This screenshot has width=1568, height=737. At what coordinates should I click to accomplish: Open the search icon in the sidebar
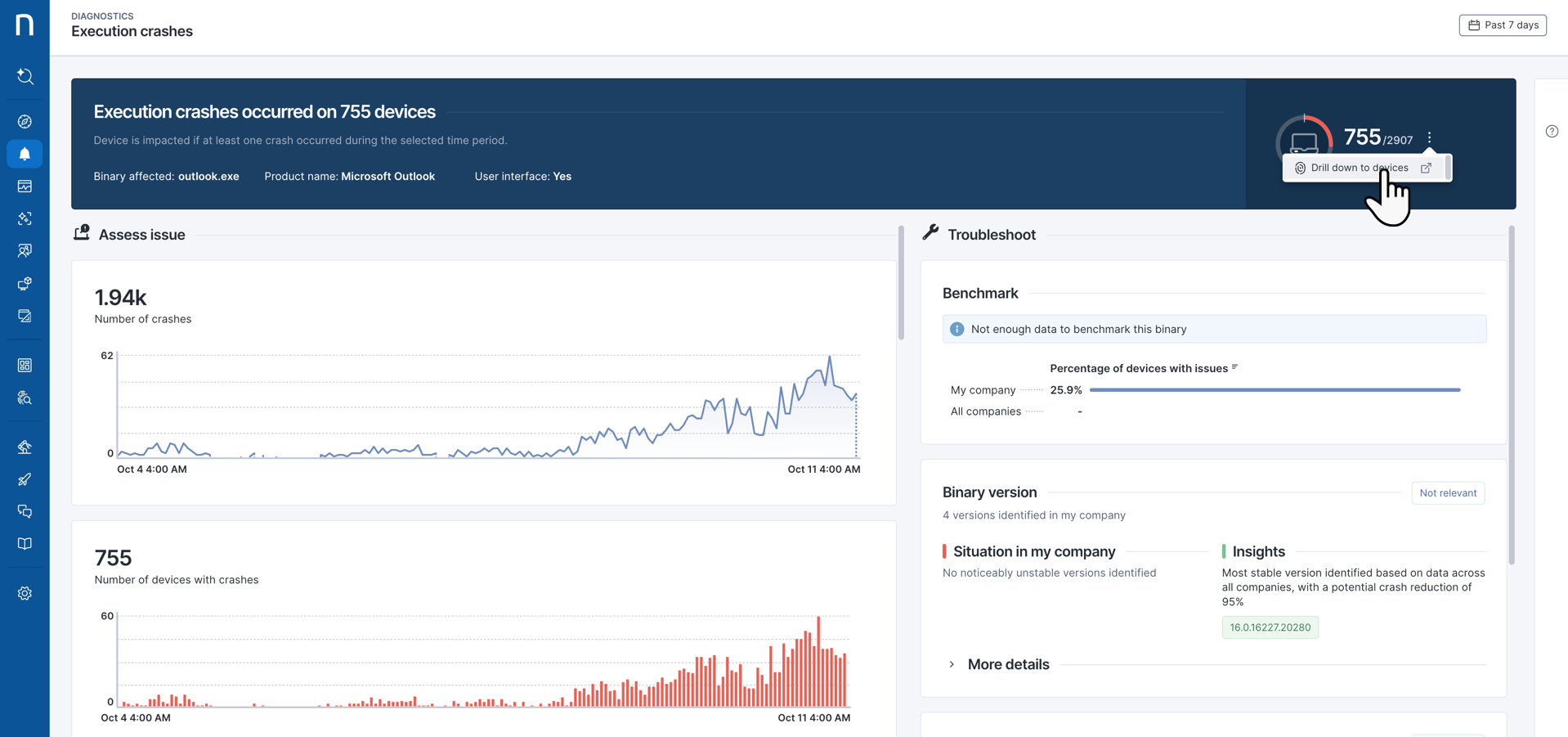coord(25,76)
